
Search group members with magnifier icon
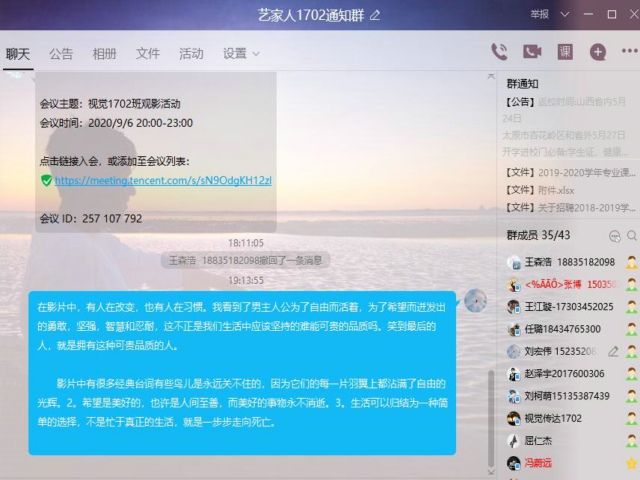(x=632, y=236)
